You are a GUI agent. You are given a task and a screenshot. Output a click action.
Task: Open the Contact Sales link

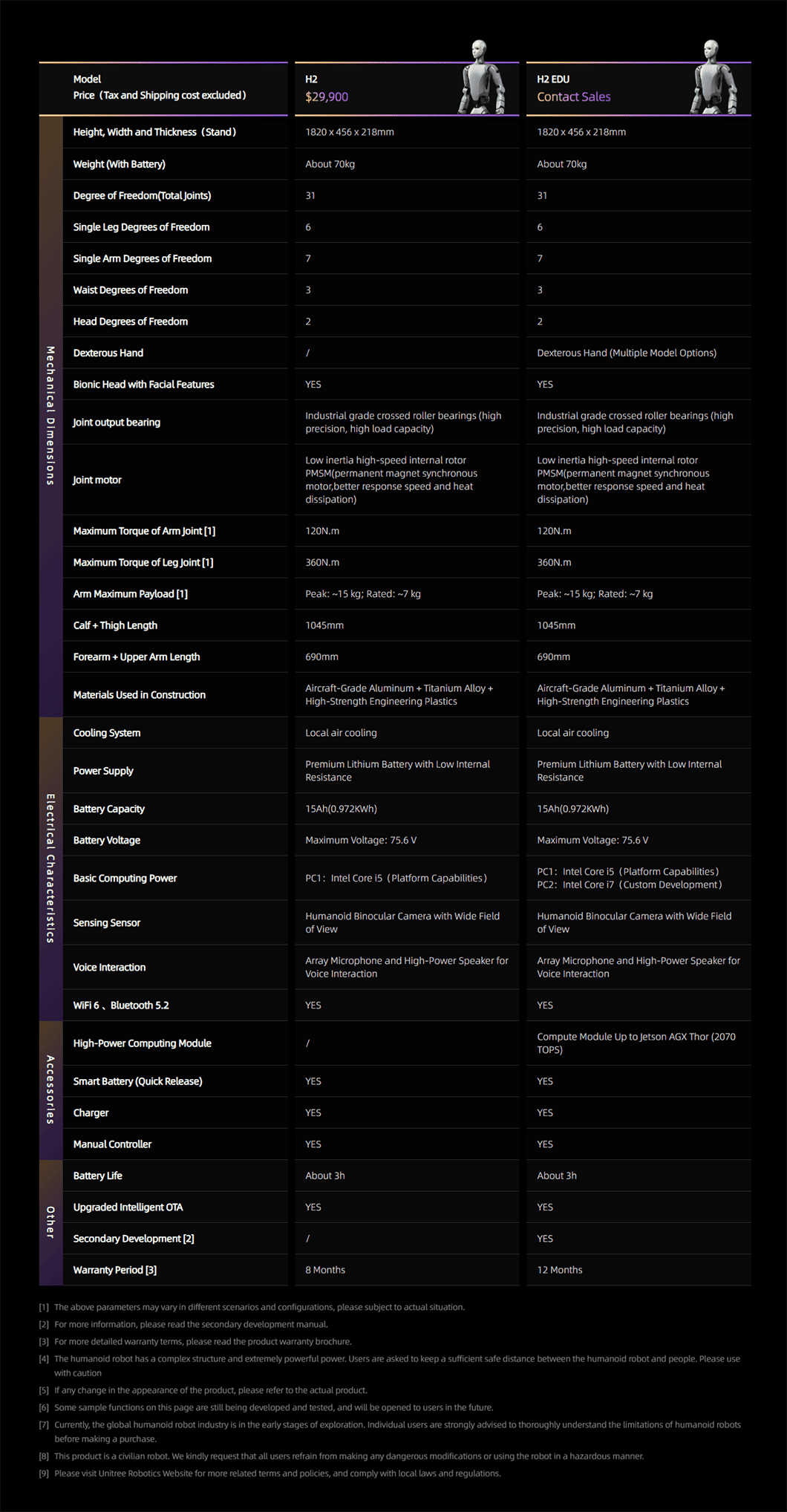coord(574,97)
